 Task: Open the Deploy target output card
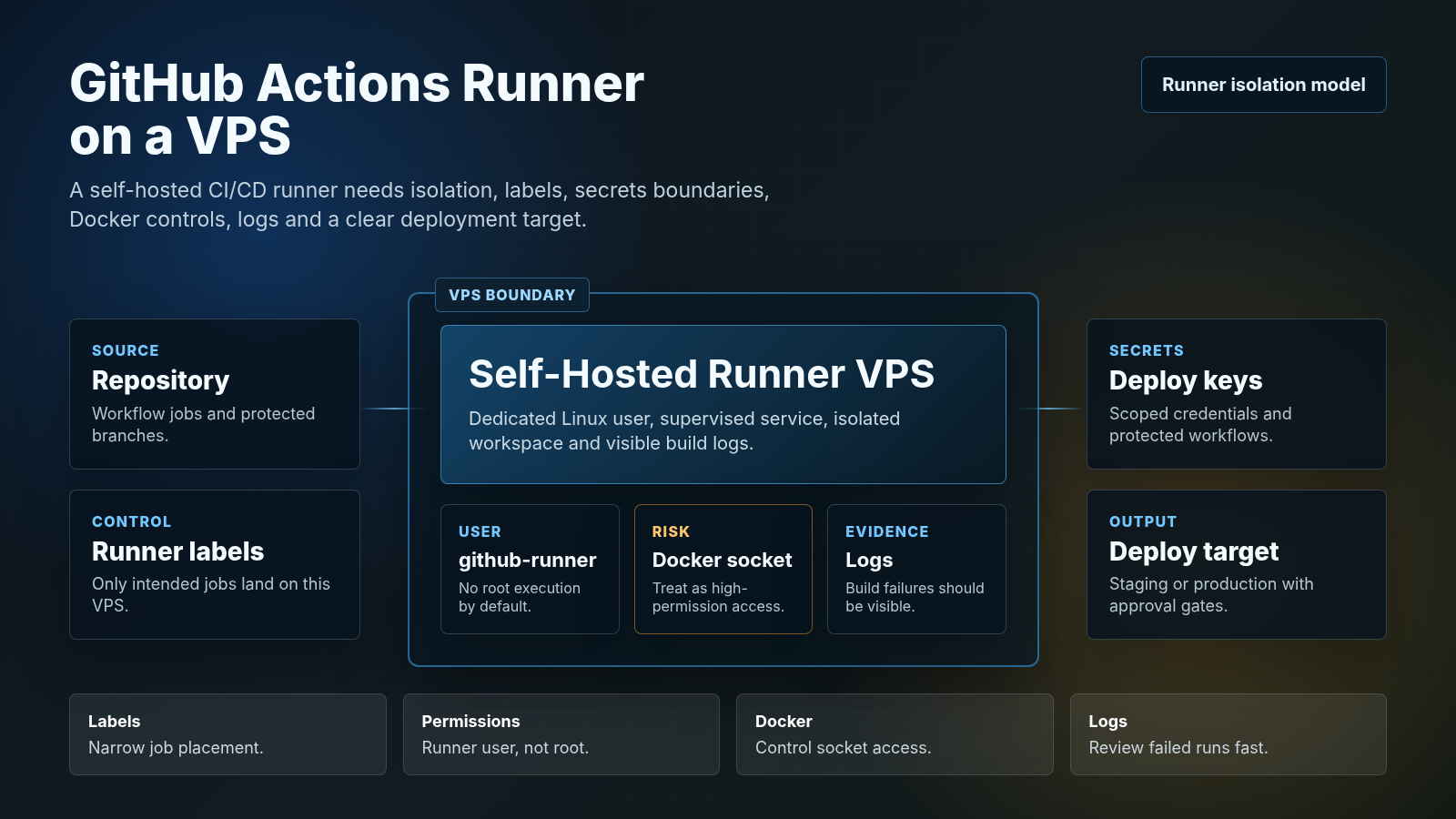(x=1237, y=564)
